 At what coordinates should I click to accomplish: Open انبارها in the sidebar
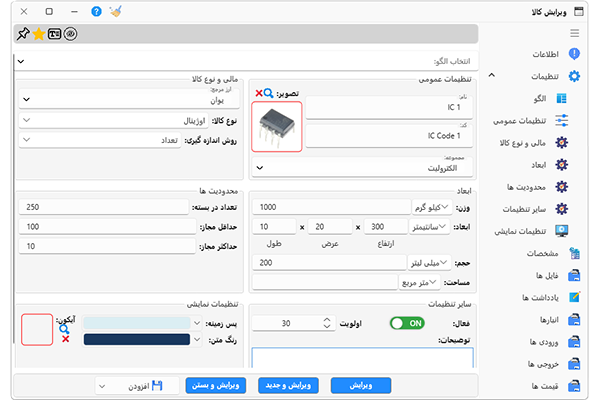coord(549,320)
